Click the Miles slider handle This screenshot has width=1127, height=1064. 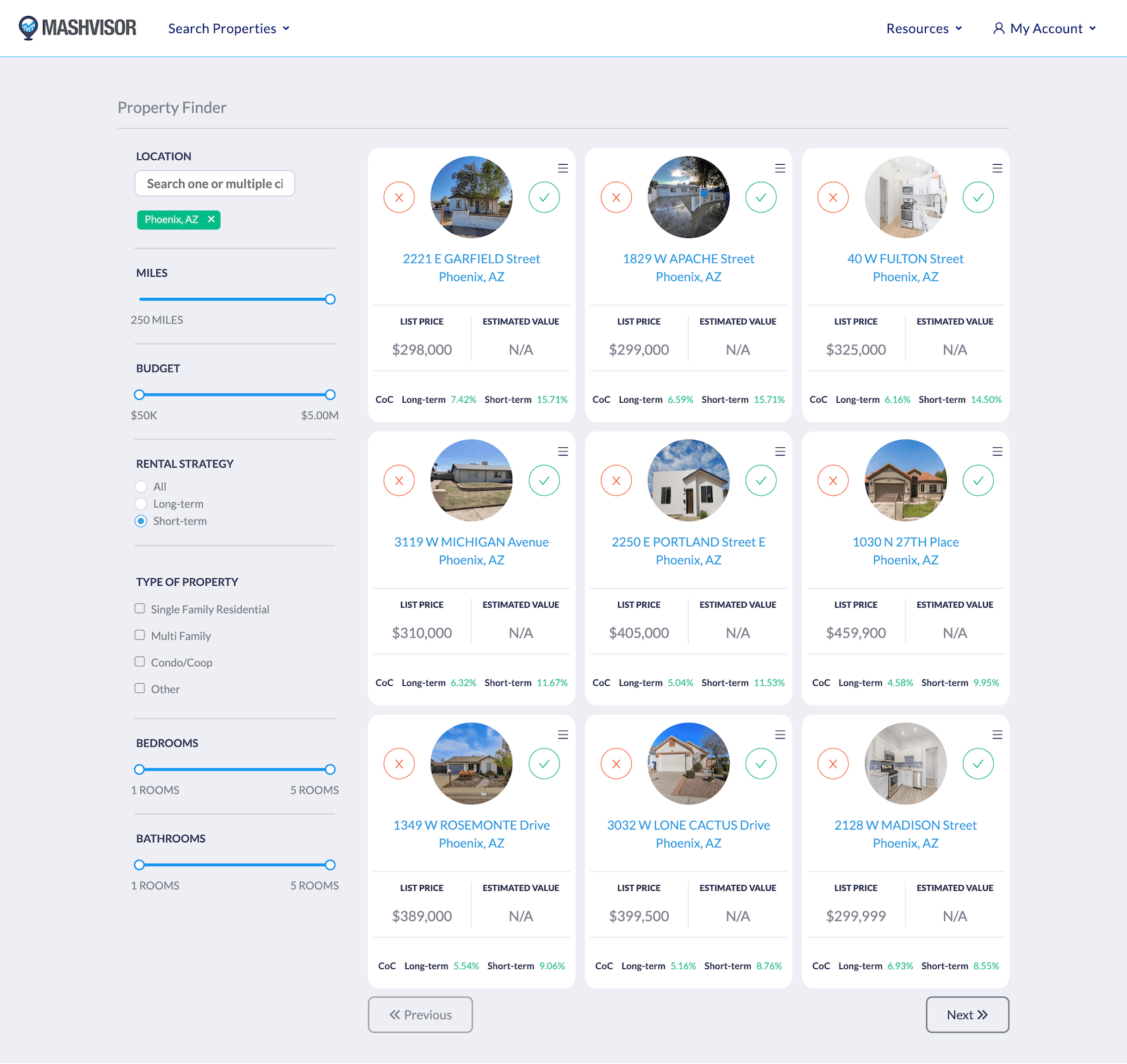pyautogui.click(x=330, y=299)
